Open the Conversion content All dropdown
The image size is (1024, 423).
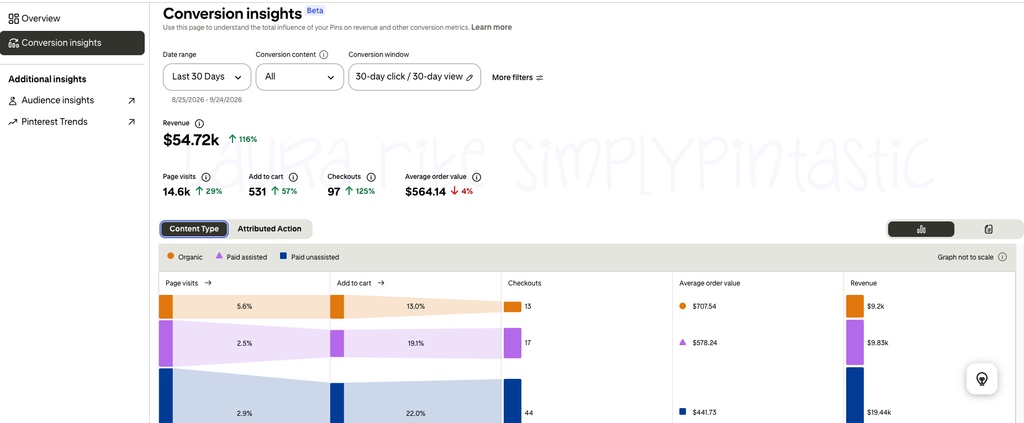tap(300, 77)
